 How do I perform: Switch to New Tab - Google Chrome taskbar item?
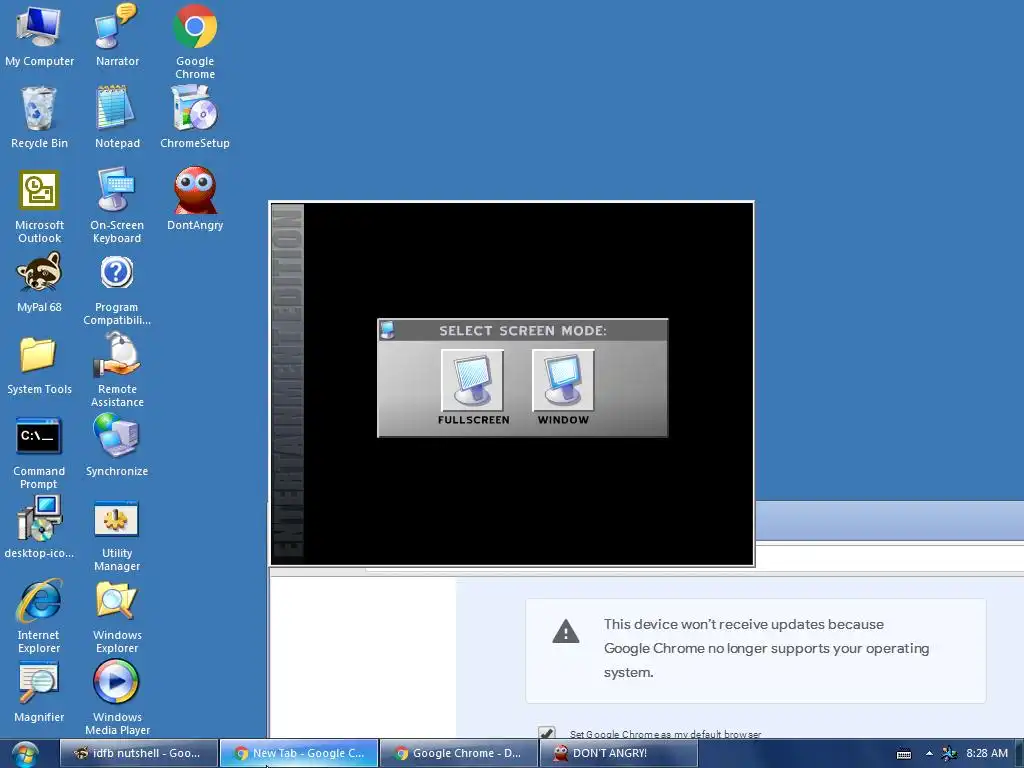click(299, 753)
